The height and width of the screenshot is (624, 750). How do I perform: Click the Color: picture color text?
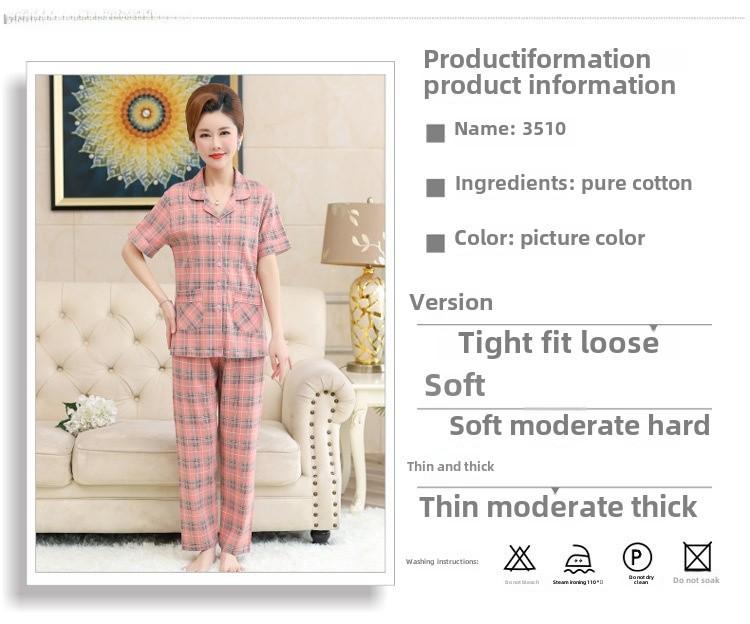coord(550,238)
